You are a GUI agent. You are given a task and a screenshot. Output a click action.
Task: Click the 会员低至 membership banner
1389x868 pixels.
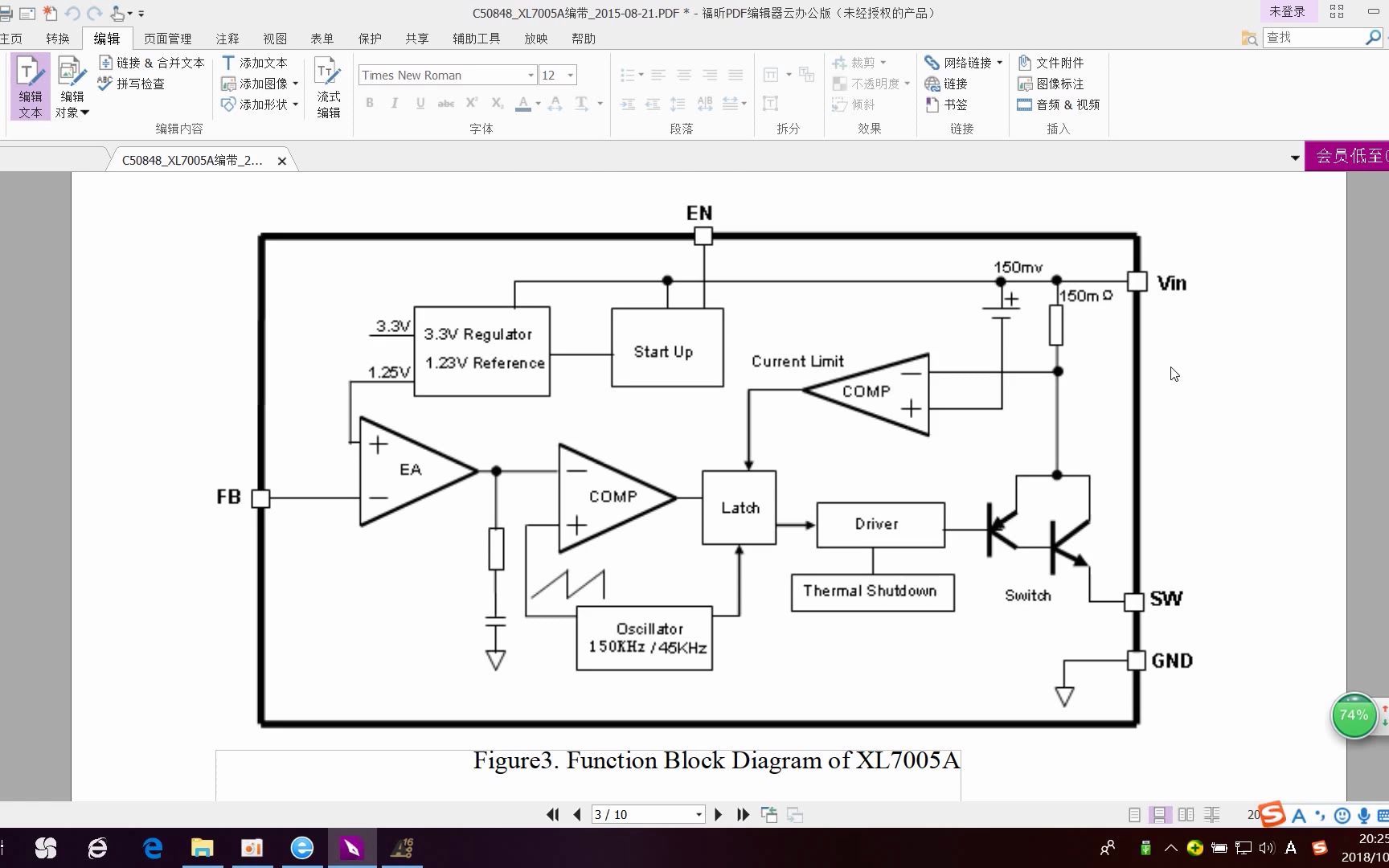[x=1346, y=156]
